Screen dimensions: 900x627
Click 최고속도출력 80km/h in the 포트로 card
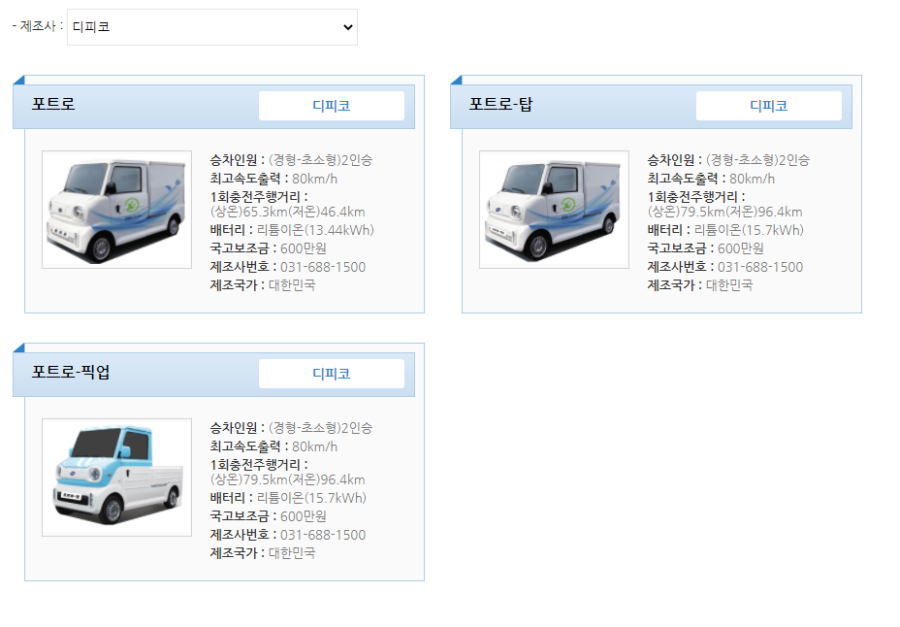[x=274, y=179]
